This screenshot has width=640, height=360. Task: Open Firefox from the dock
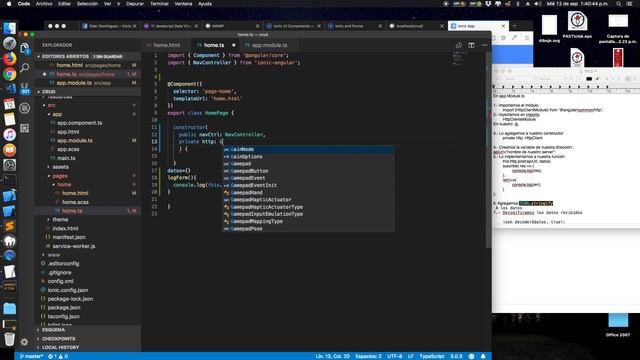(x=9, y=59)
